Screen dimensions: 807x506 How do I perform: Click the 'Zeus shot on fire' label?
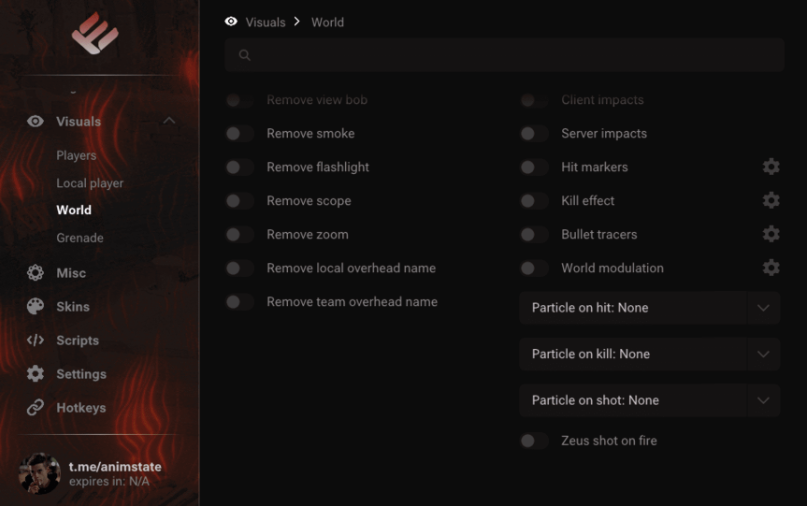pyautogui.click(x=609, y=441)
